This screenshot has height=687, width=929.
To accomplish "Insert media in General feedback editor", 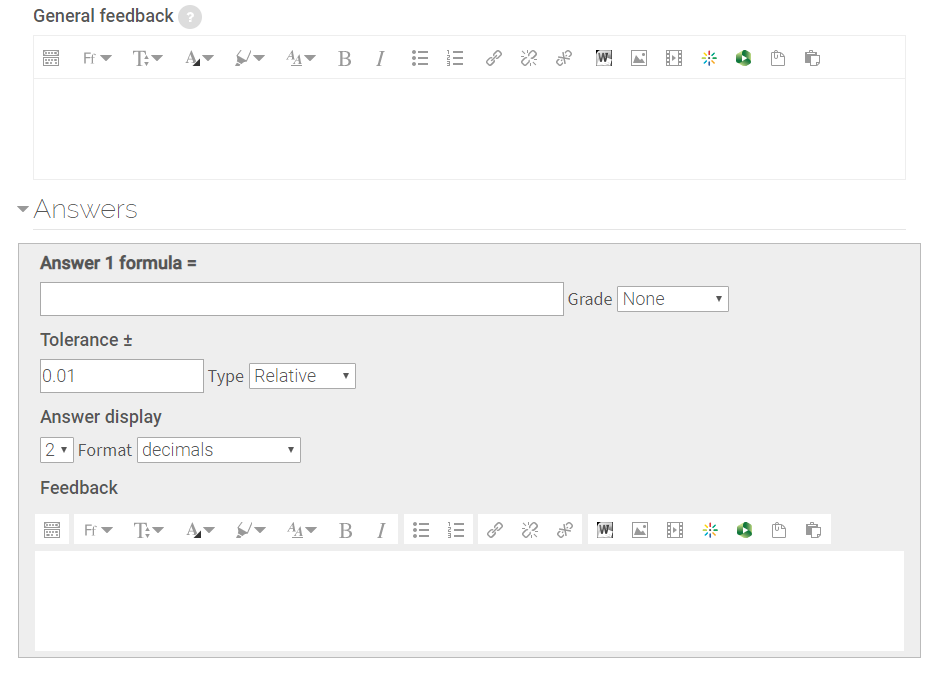I will (x=674, y=58).
